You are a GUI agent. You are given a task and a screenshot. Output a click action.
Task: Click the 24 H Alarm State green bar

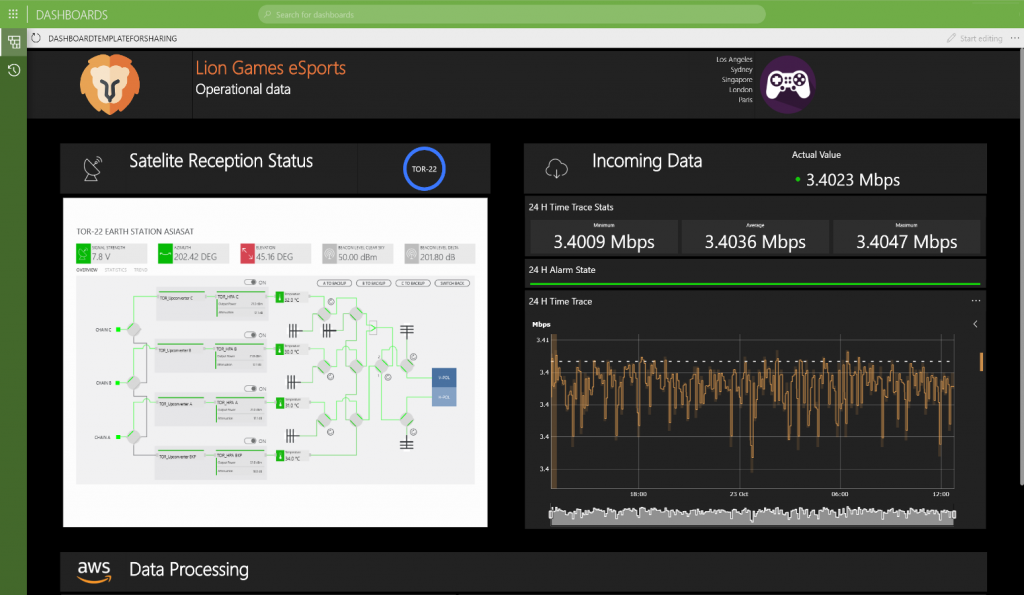pyautogui.click(x=755, y=284)
